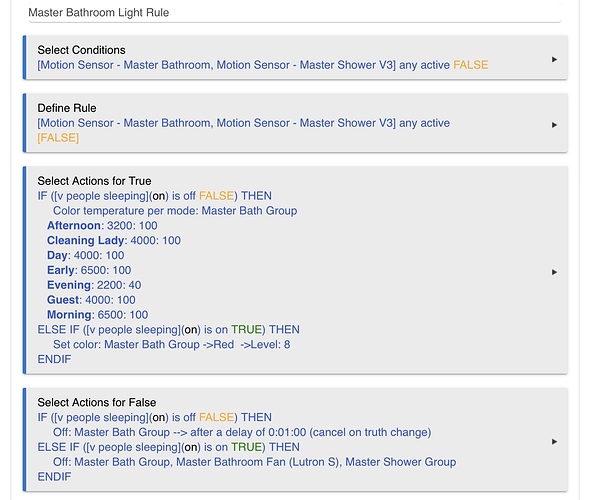The width and height of the screenshot is (590, 500).
Task: Open the Define Rule heading
Action: [x=67, y=108]
